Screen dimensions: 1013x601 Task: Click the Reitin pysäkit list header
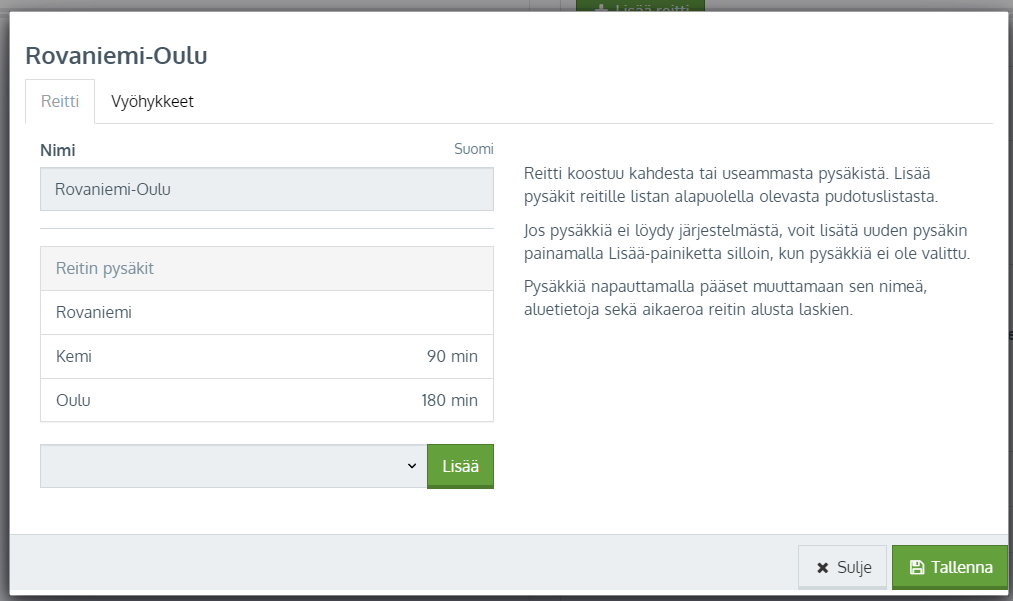tap(266, 269)
